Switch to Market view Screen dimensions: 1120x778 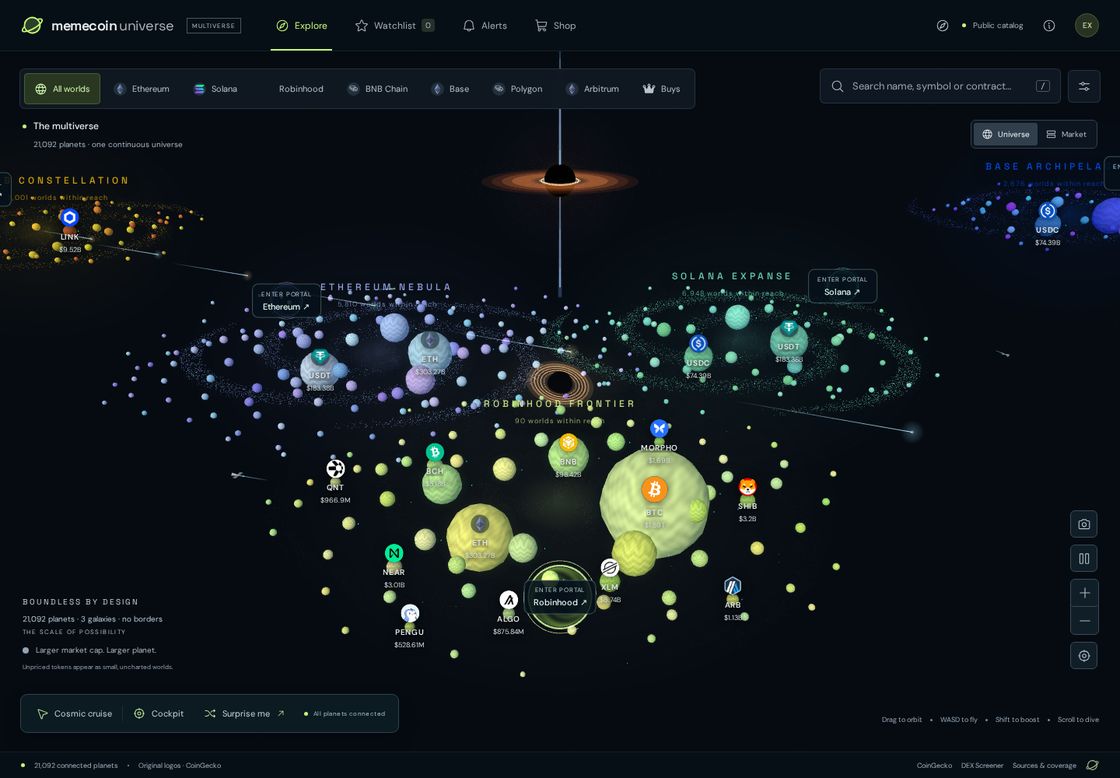point(1066,134)
